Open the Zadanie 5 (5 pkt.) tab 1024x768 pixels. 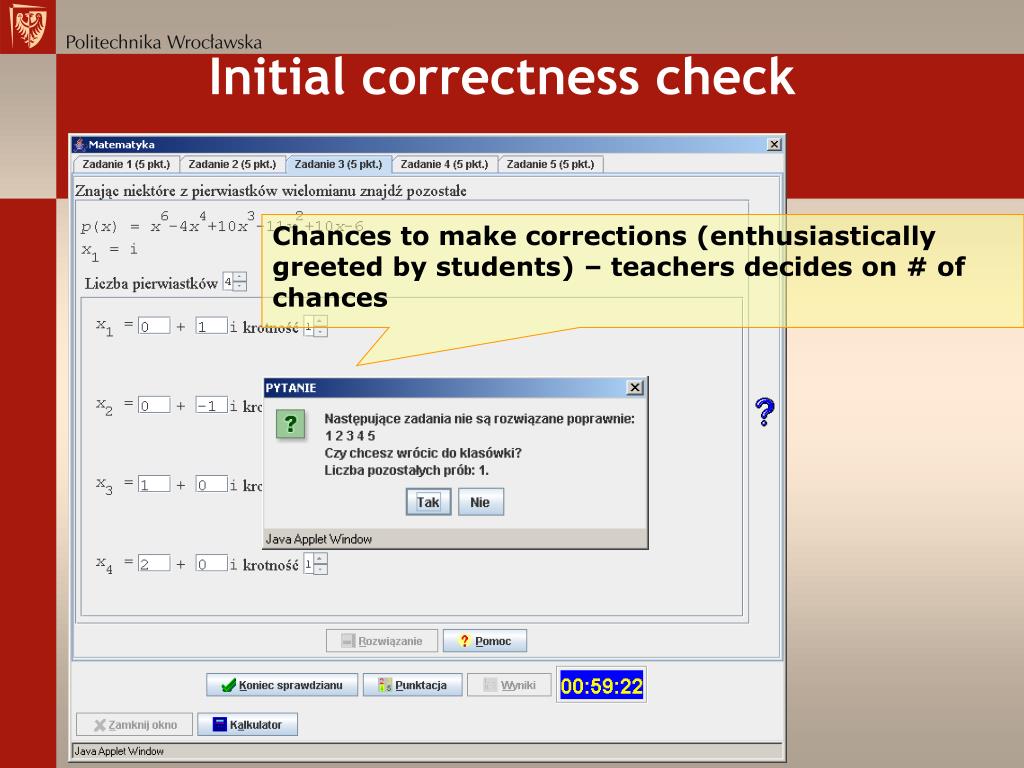point(551,165)
